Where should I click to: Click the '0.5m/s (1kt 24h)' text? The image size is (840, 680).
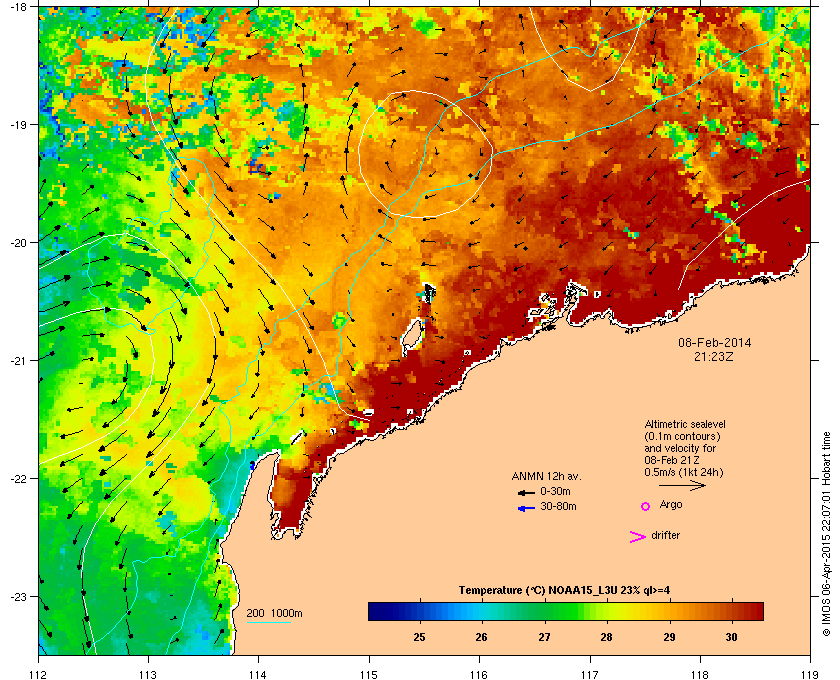click(x=684, y=473)
